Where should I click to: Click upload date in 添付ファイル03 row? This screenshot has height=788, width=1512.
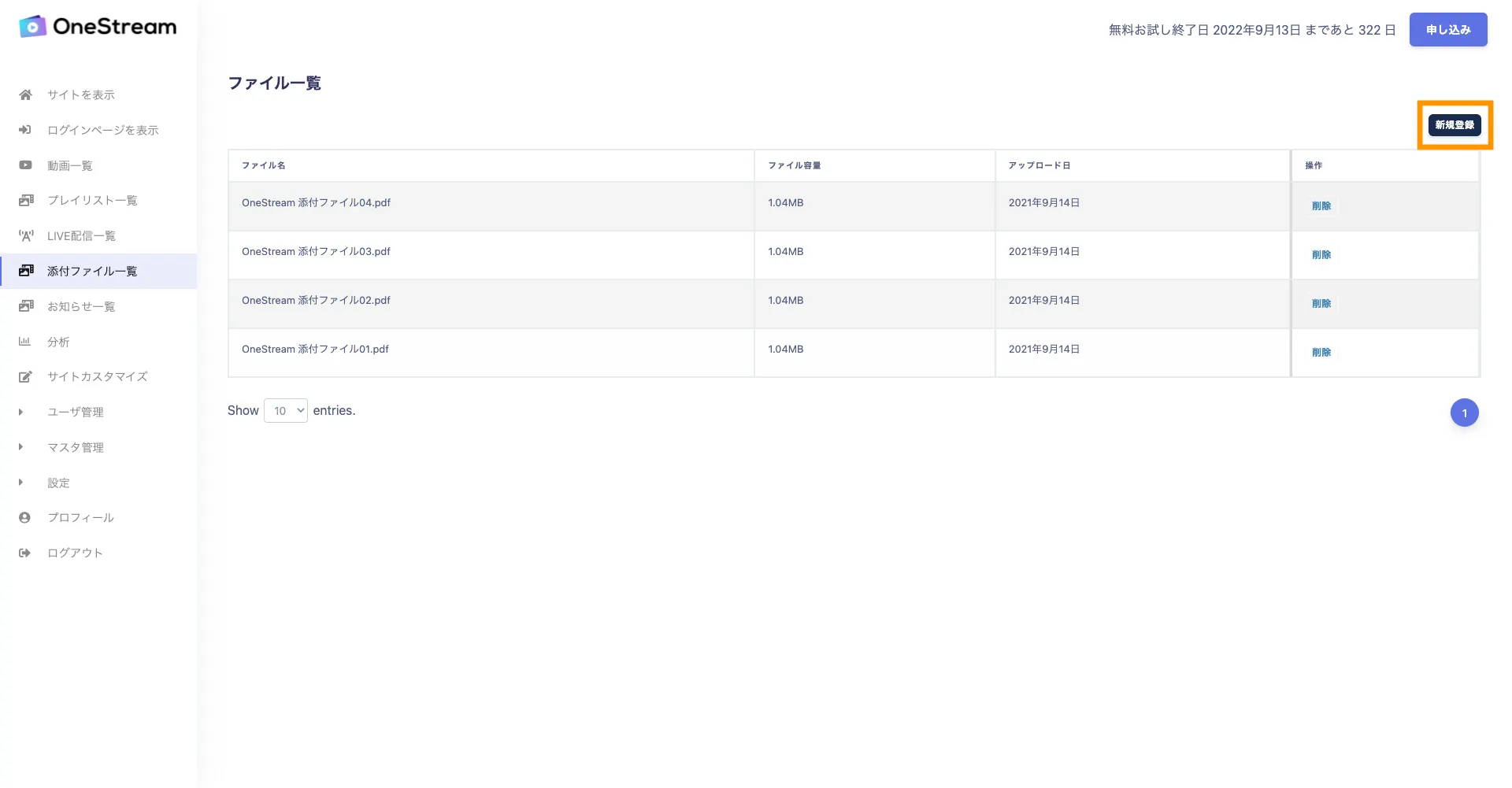coord(1044,252)
